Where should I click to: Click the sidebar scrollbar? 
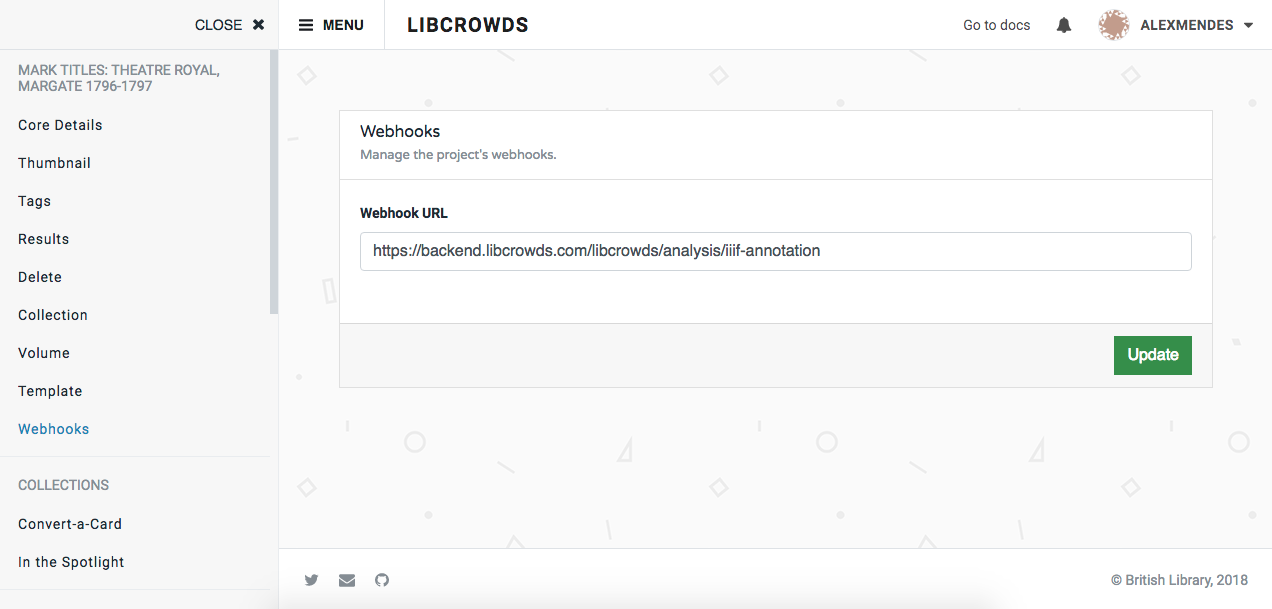click(x=271, y=180)
